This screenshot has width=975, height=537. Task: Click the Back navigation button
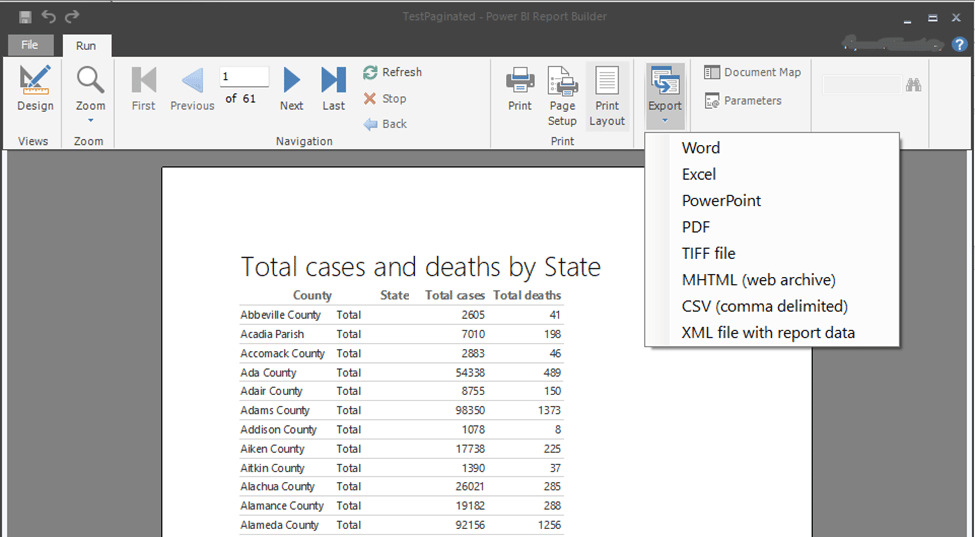[x=385, y=124]
